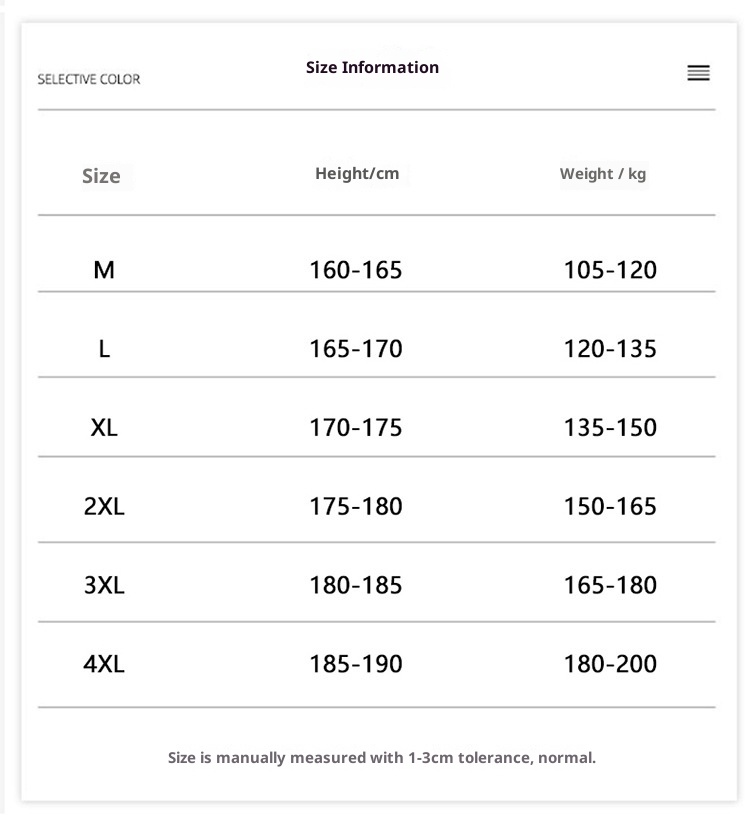
Task: Click the 165-180 weight cell
Action: (610, 585)
